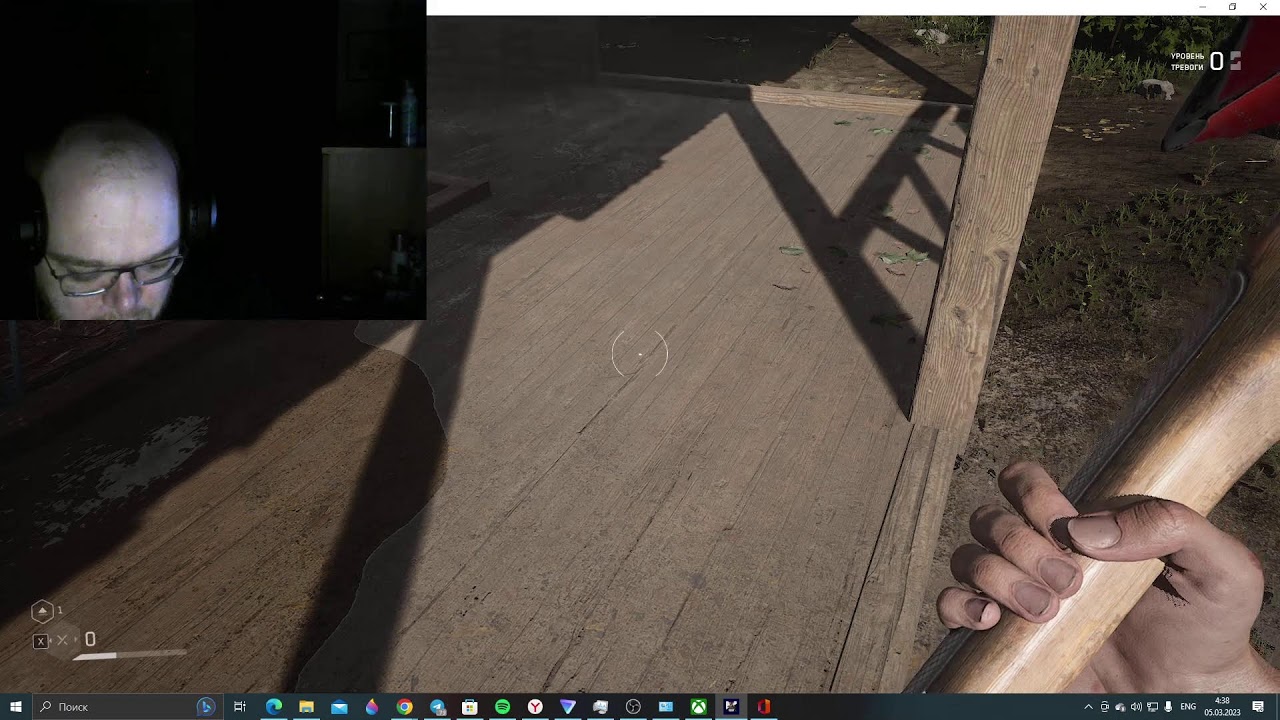The height and width of the screenshot is (720, 1280).
Task: Click the center crosshair reticle
Action: 640,354
